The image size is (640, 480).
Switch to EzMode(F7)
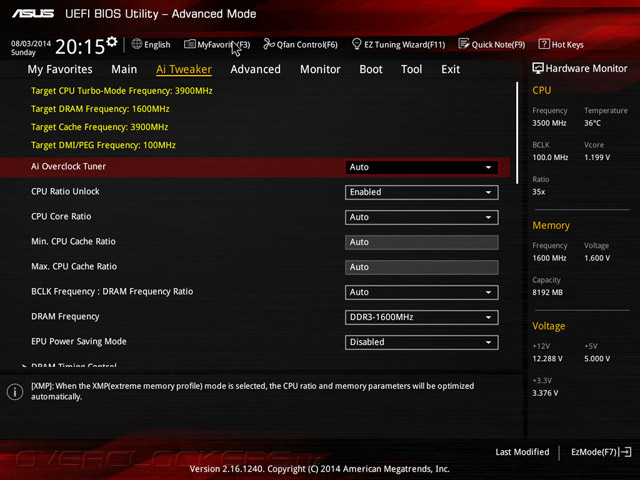pos(601,452)
